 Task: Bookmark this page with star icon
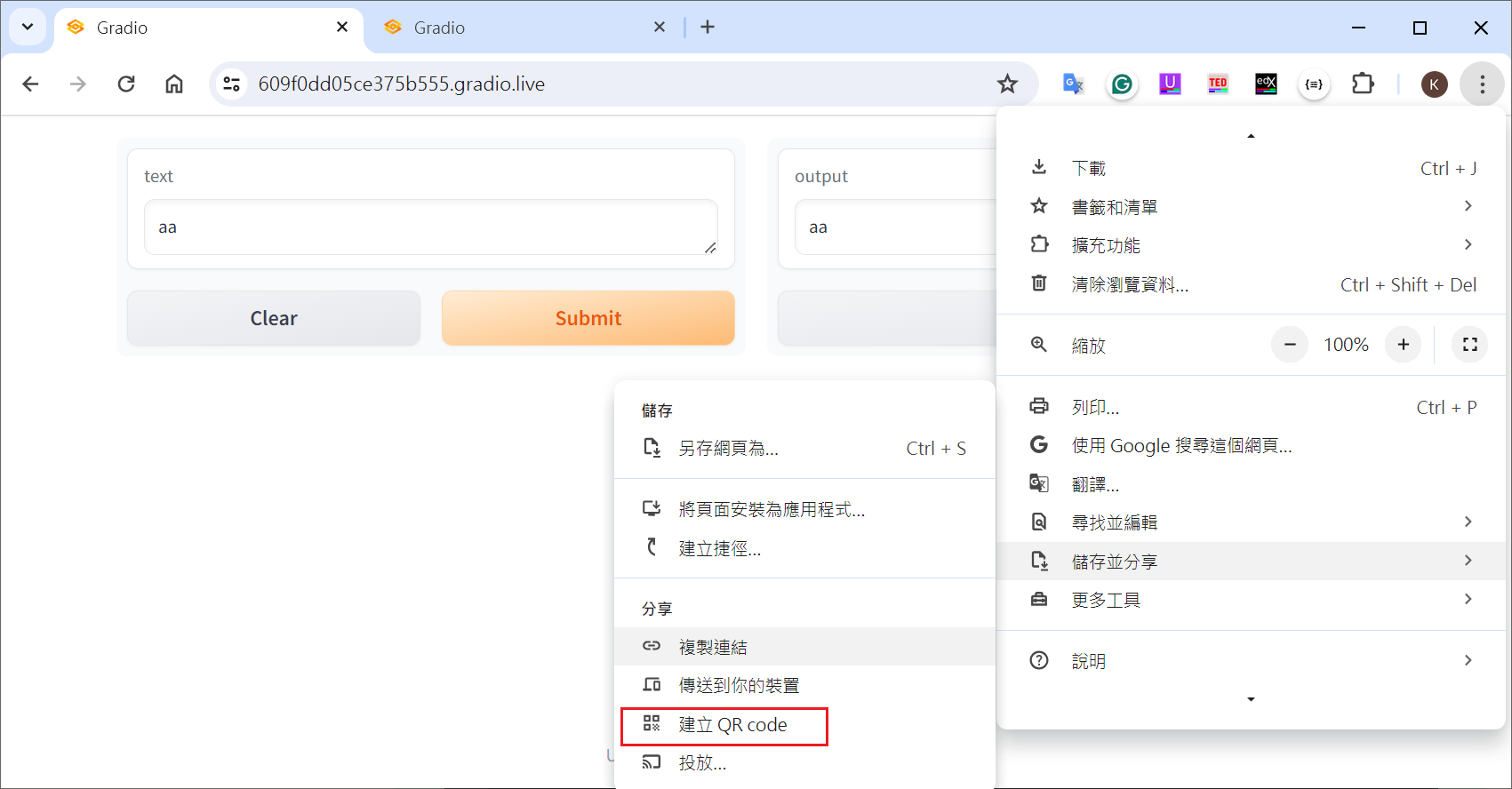pyautogui.click(x=1007, y=84)
